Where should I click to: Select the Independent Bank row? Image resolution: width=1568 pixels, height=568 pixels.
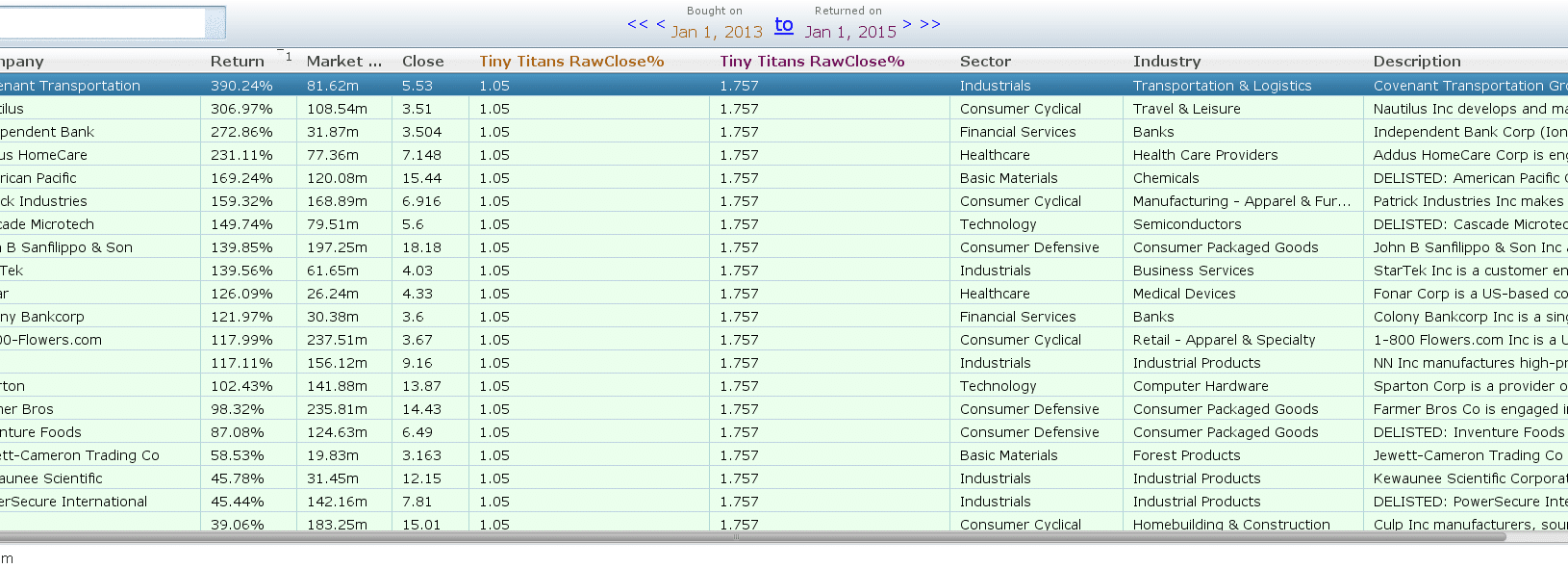click(784, 132)
